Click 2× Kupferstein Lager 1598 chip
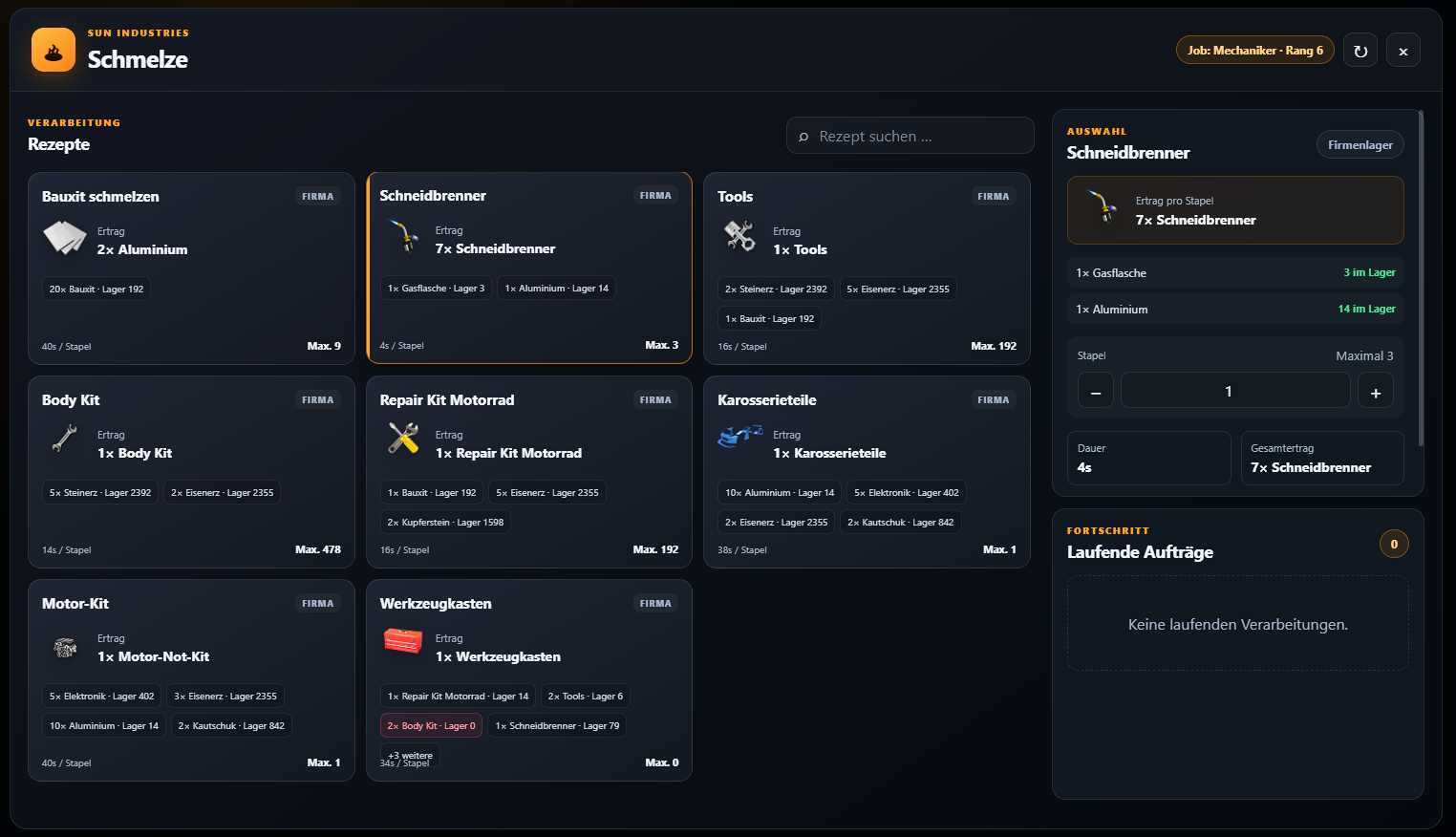Viewport: 1456px width, 837px height. [445, 523]
